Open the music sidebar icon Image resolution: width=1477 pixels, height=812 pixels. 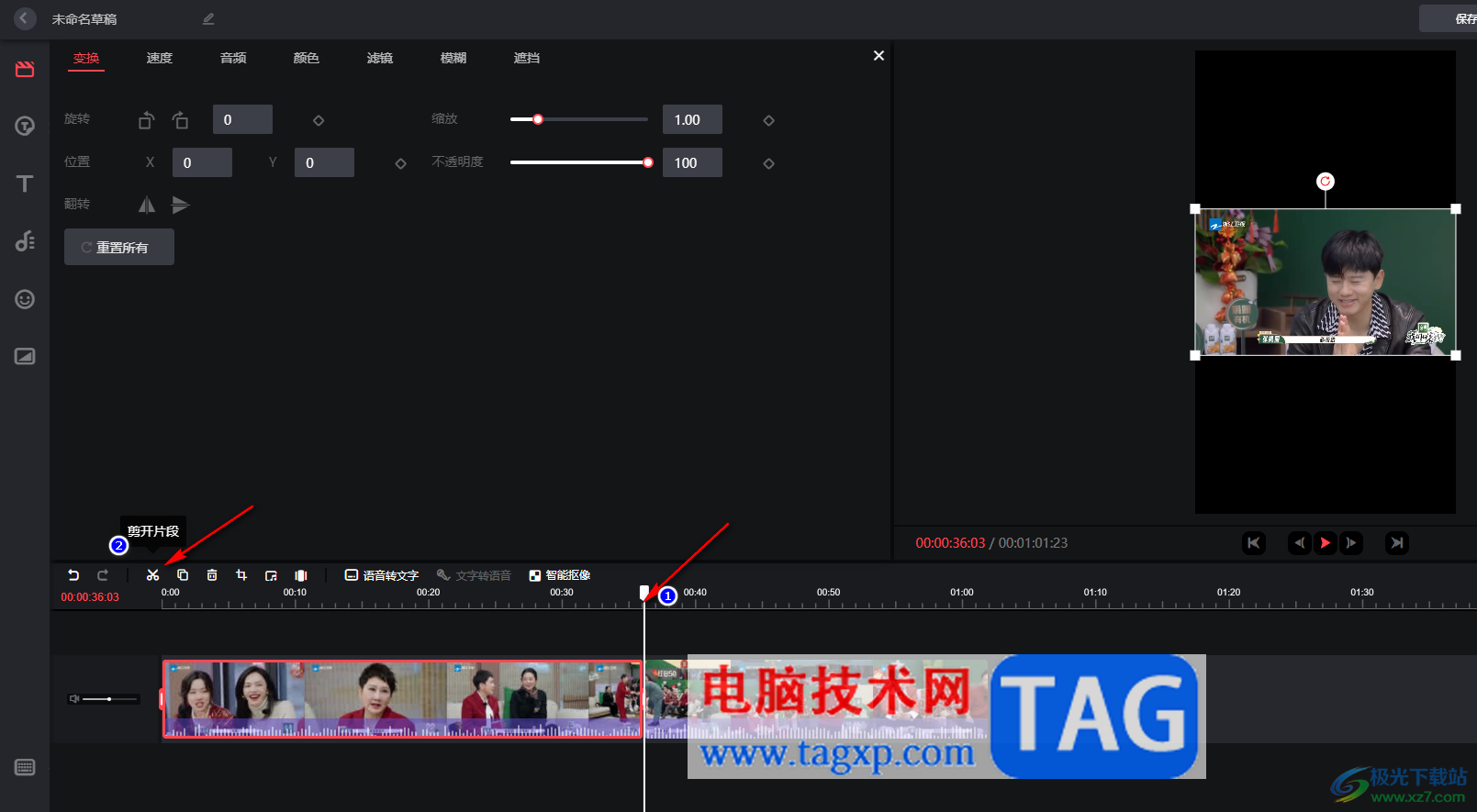click(x=25, y=240)
